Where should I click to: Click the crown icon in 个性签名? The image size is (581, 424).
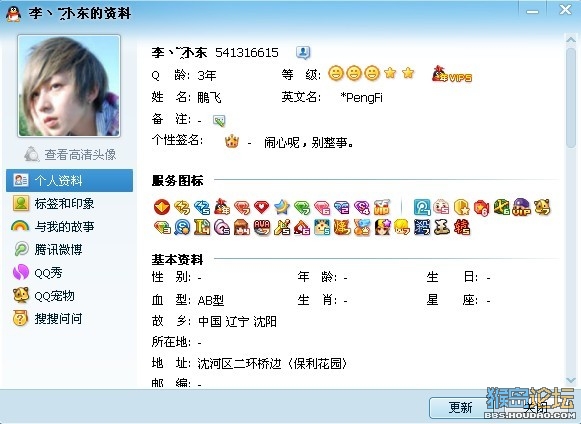click(232, 141)
